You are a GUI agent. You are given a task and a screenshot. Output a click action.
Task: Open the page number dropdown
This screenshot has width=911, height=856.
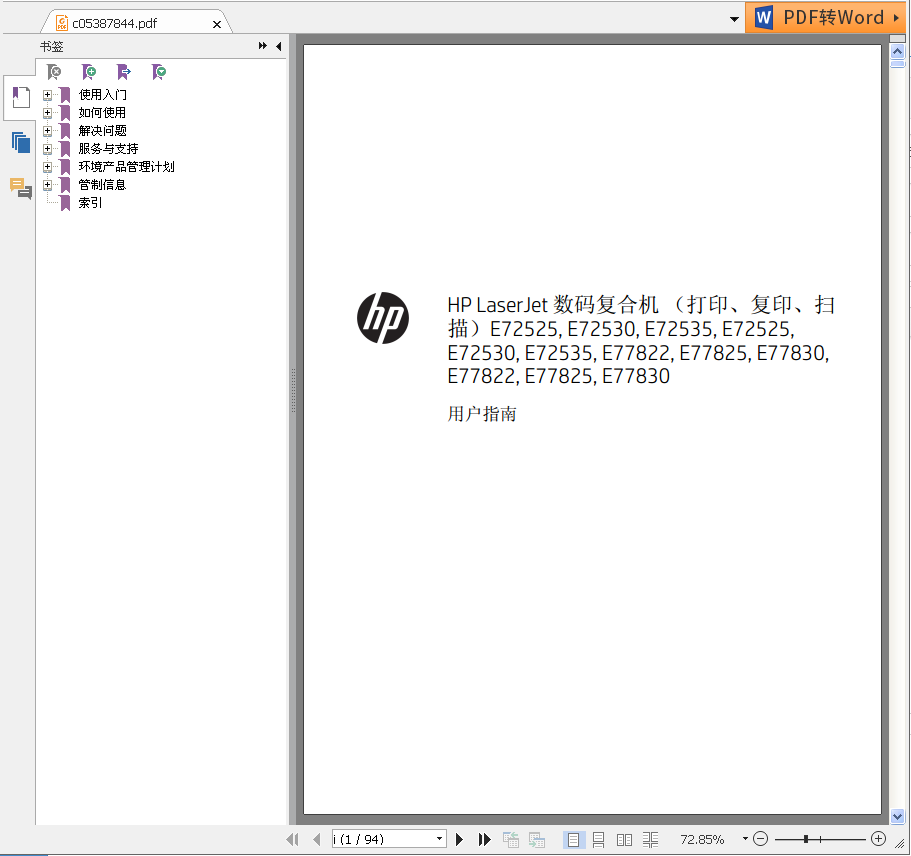click(x=440, y=839)
